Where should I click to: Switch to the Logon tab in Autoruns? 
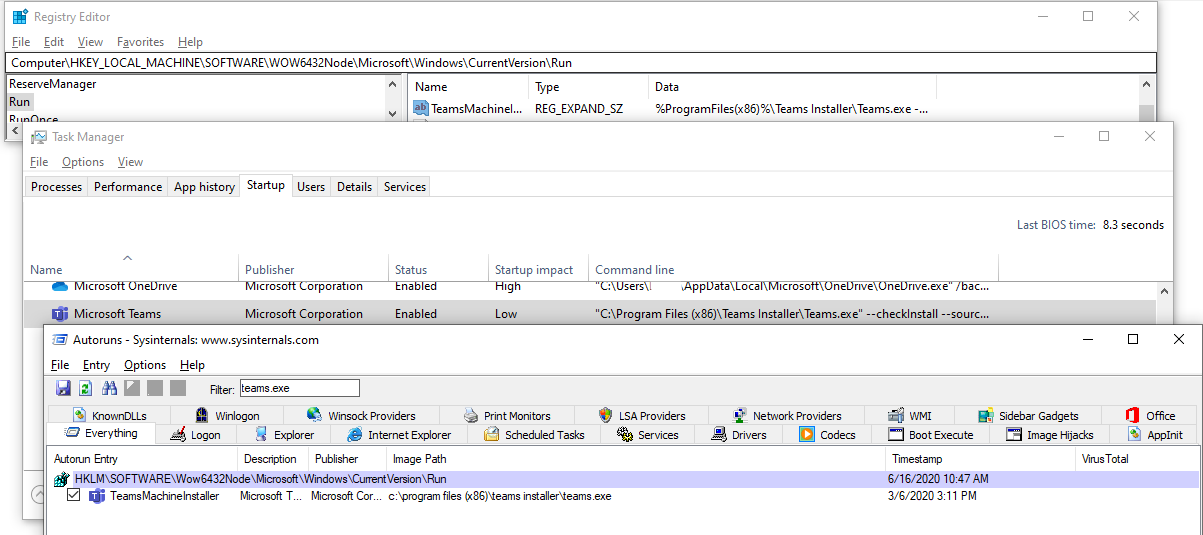click(x=195, y=434)
